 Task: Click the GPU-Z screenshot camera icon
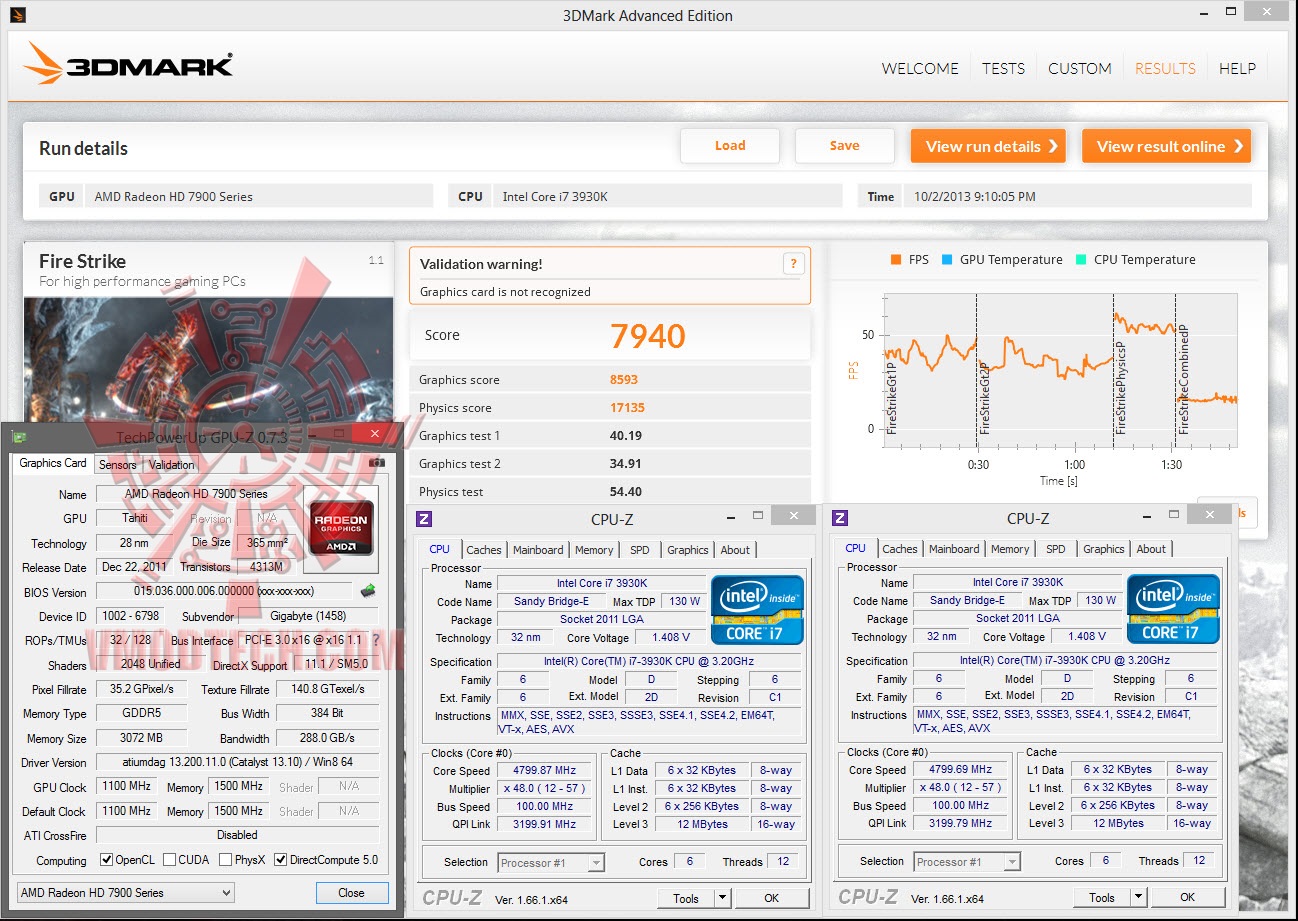click(377, 463)
